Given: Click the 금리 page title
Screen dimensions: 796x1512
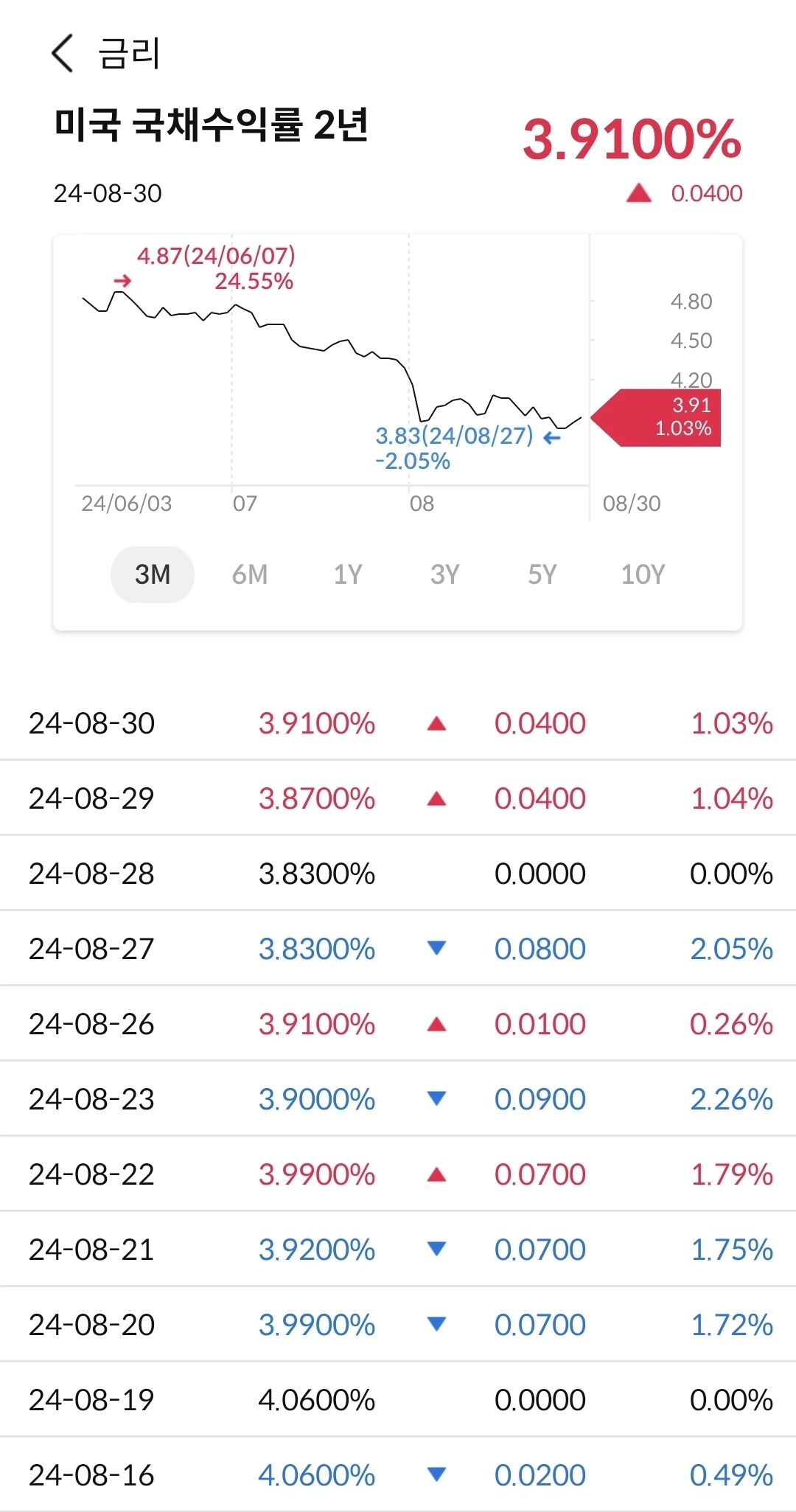Looking at the screenshot, I should [x=130, y=53].
